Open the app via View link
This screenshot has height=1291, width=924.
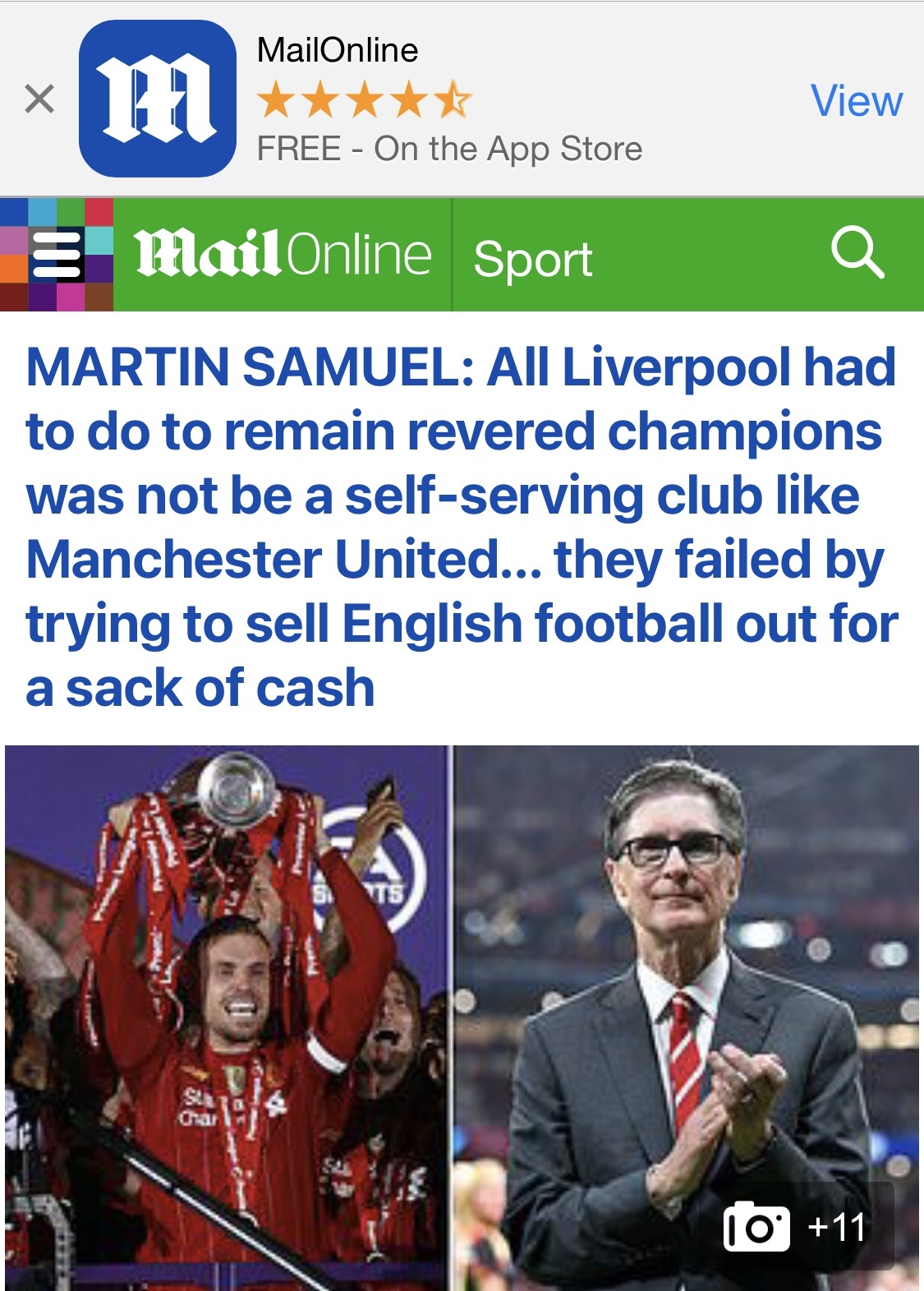(x=857, y=100)
